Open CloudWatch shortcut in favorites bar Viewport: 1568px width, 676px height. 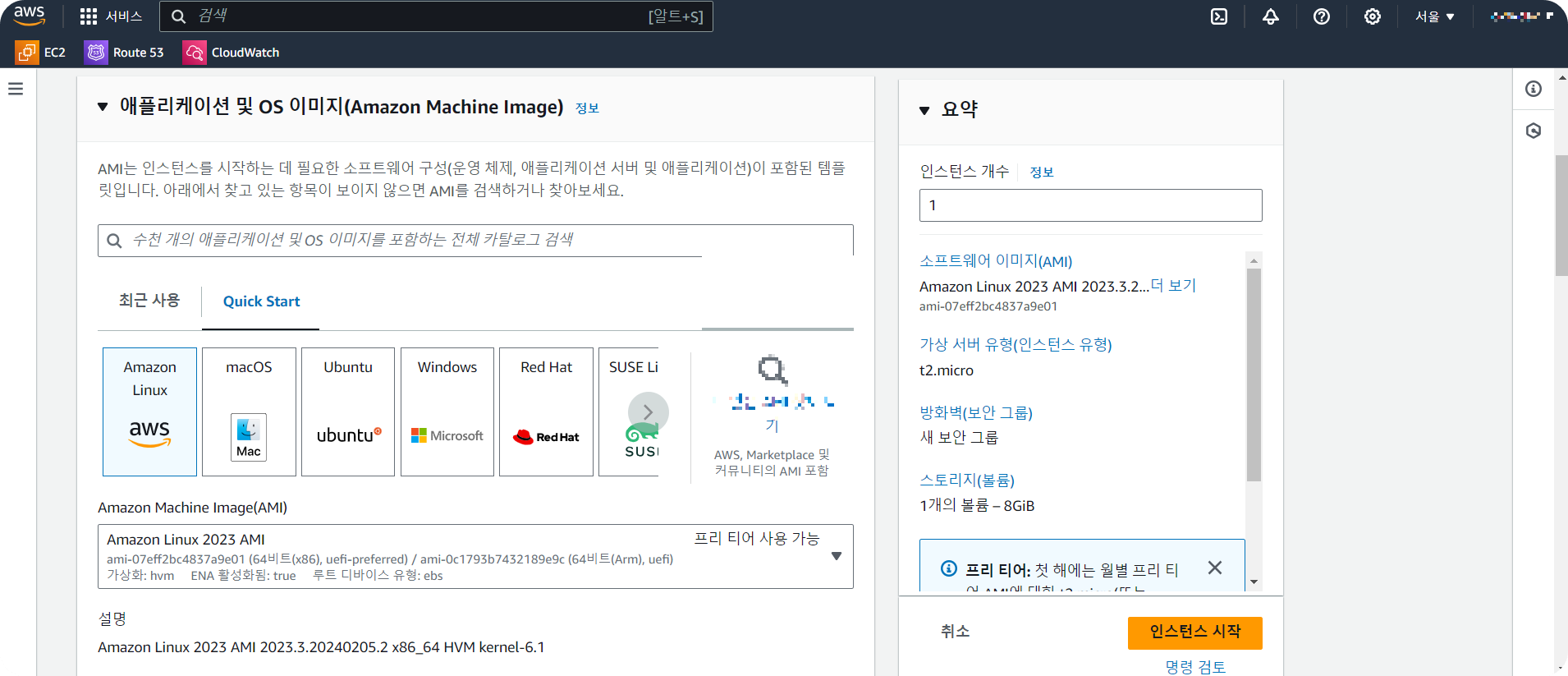pos(232,53)
